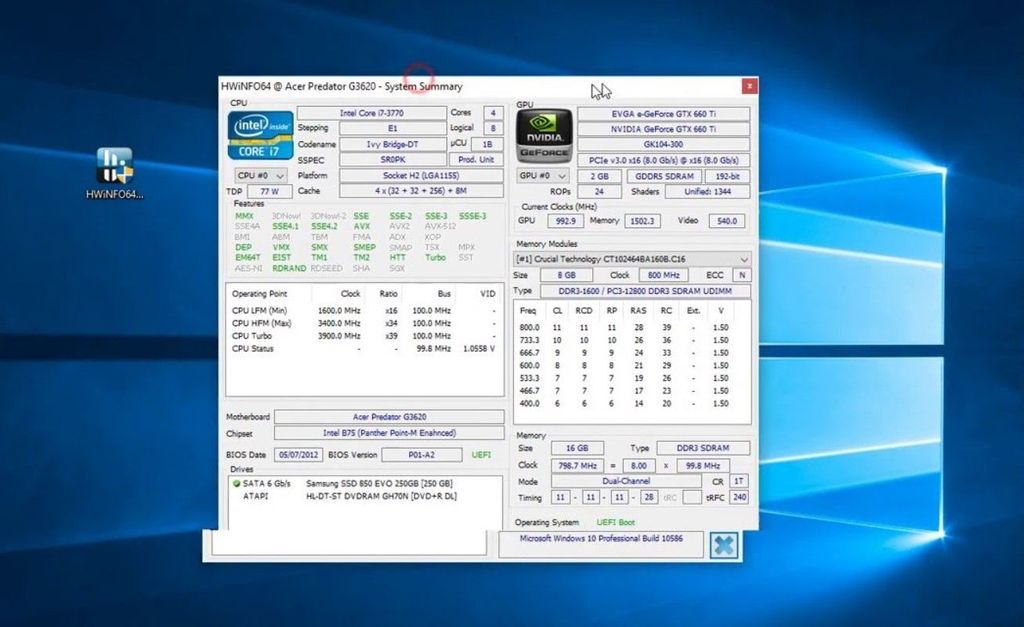Select the HL-DT-ST DVDRAM drive row

365,496
